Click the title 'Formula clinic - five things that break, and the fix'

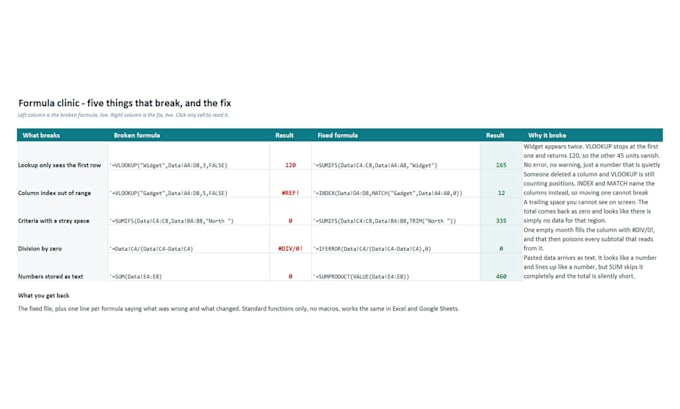[x=124, y=103]
